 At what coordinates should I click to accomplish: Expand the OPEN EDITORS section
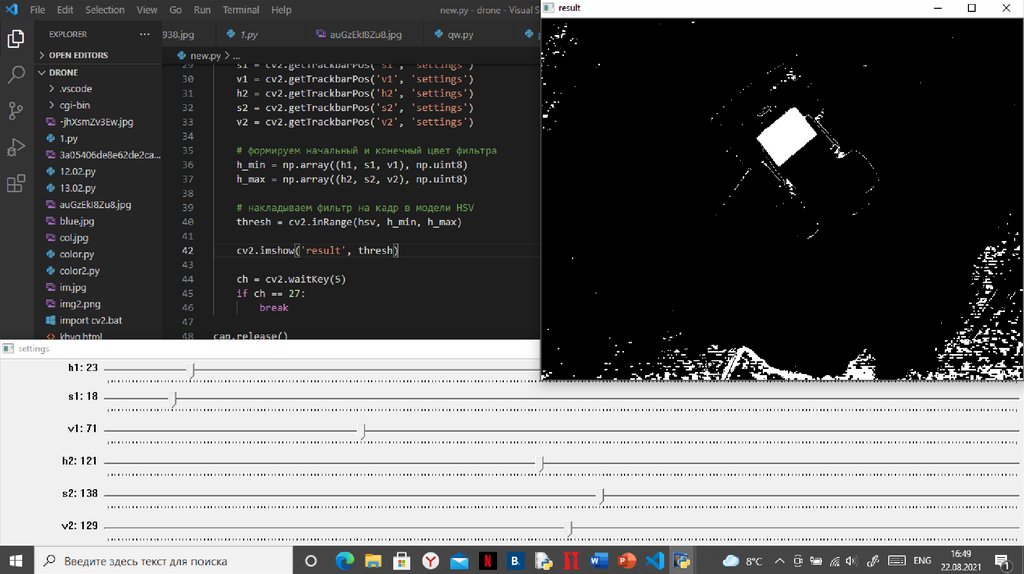(78, 55)
